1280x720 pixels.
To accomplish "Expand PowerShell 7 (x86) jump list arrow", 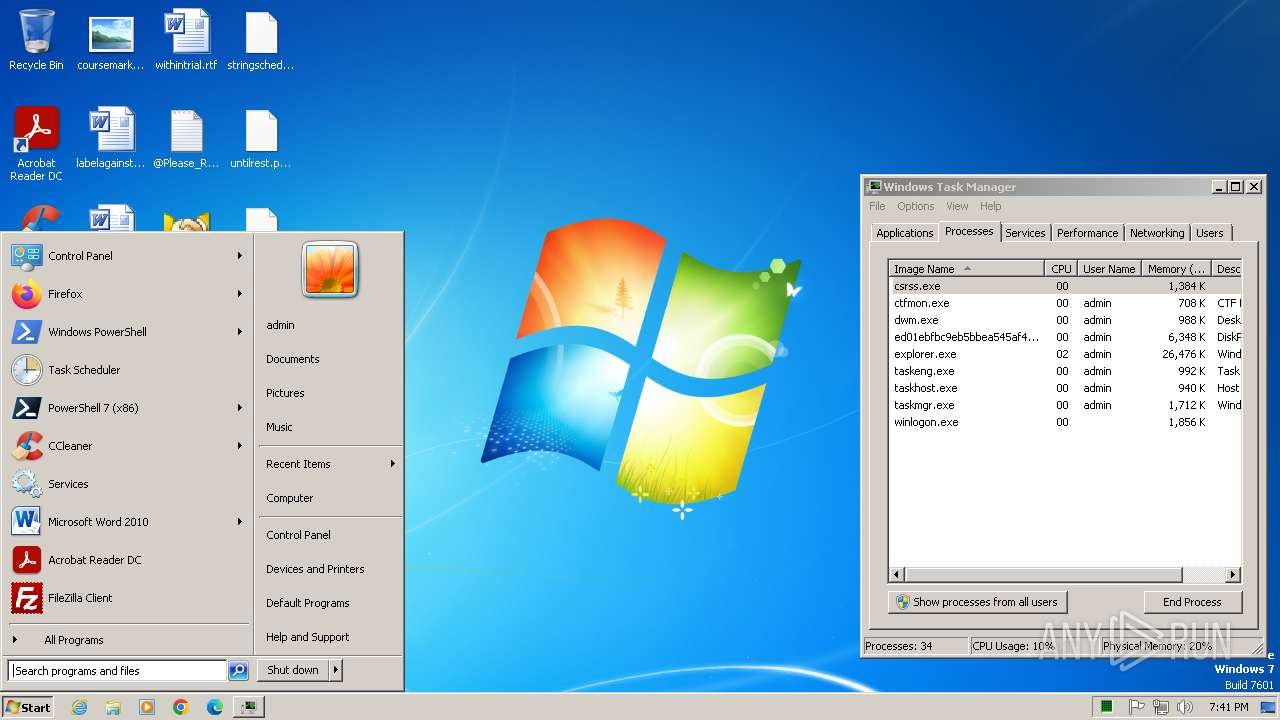I will 240,408.
